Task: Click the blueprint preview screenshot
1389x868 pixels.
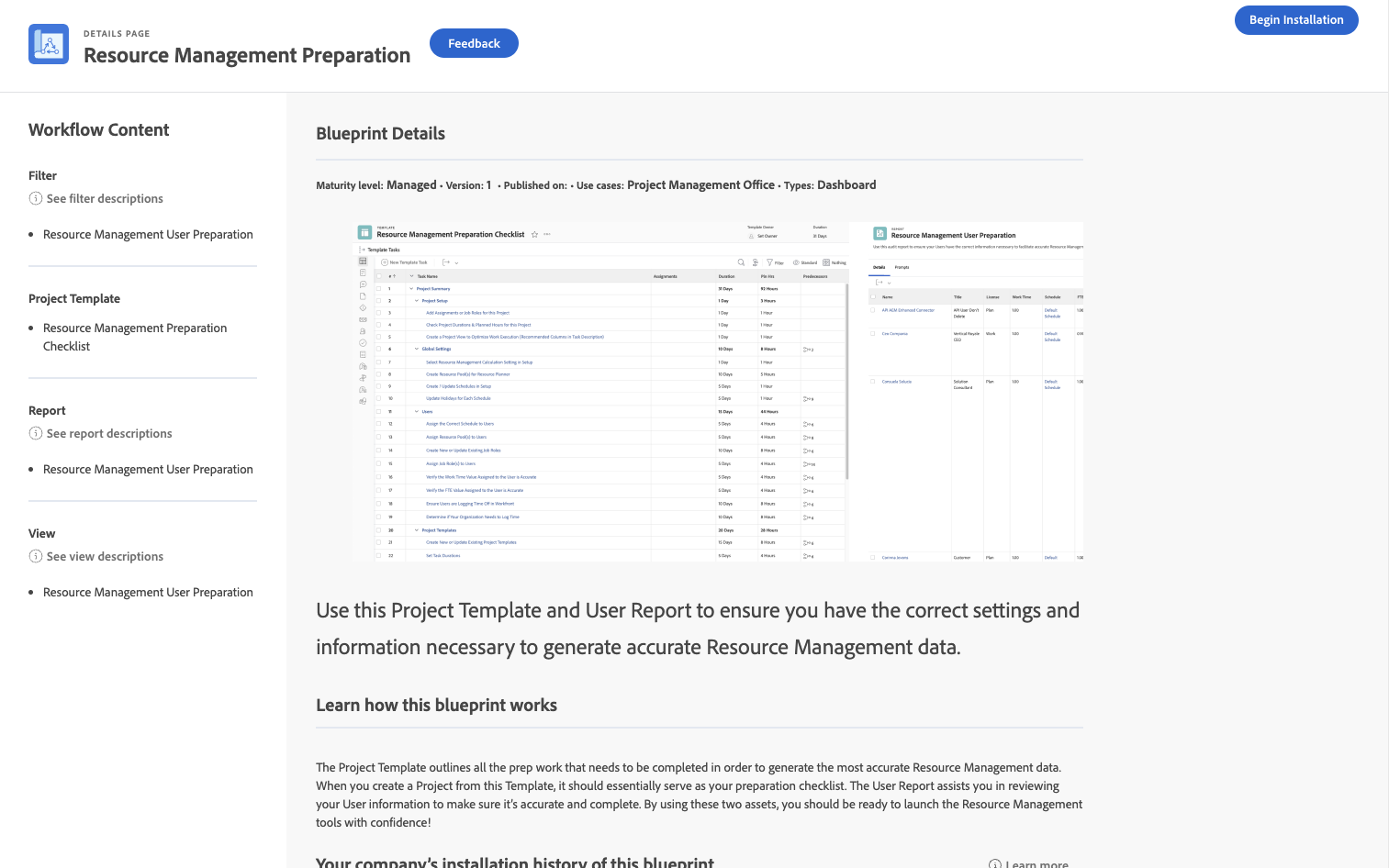Action: tap(698, 390)
